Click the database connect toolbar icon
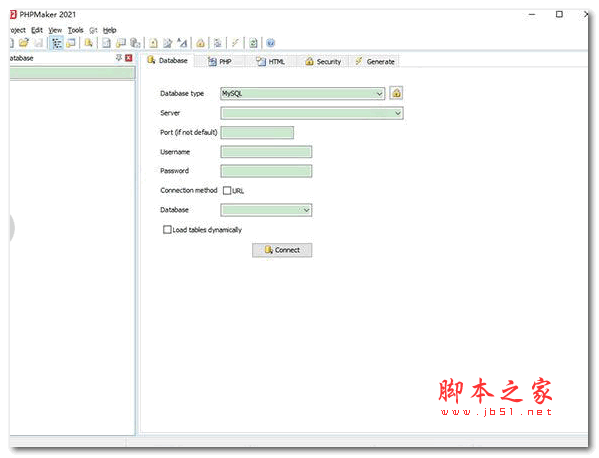This screenshot has width=599, height=458. [89, 43]
